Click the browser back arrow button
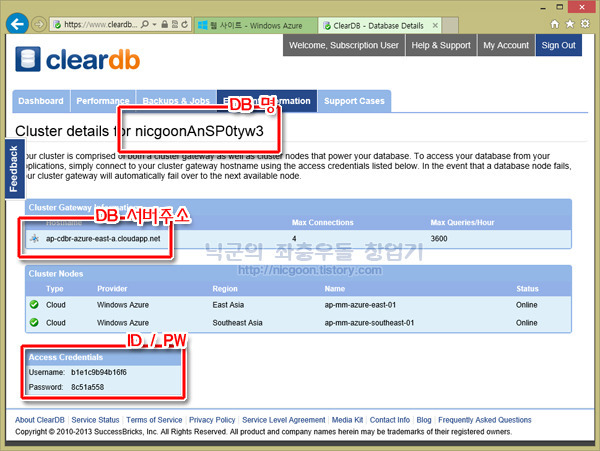This screenshot has height=451, width=600. click(x=17, y=24)
